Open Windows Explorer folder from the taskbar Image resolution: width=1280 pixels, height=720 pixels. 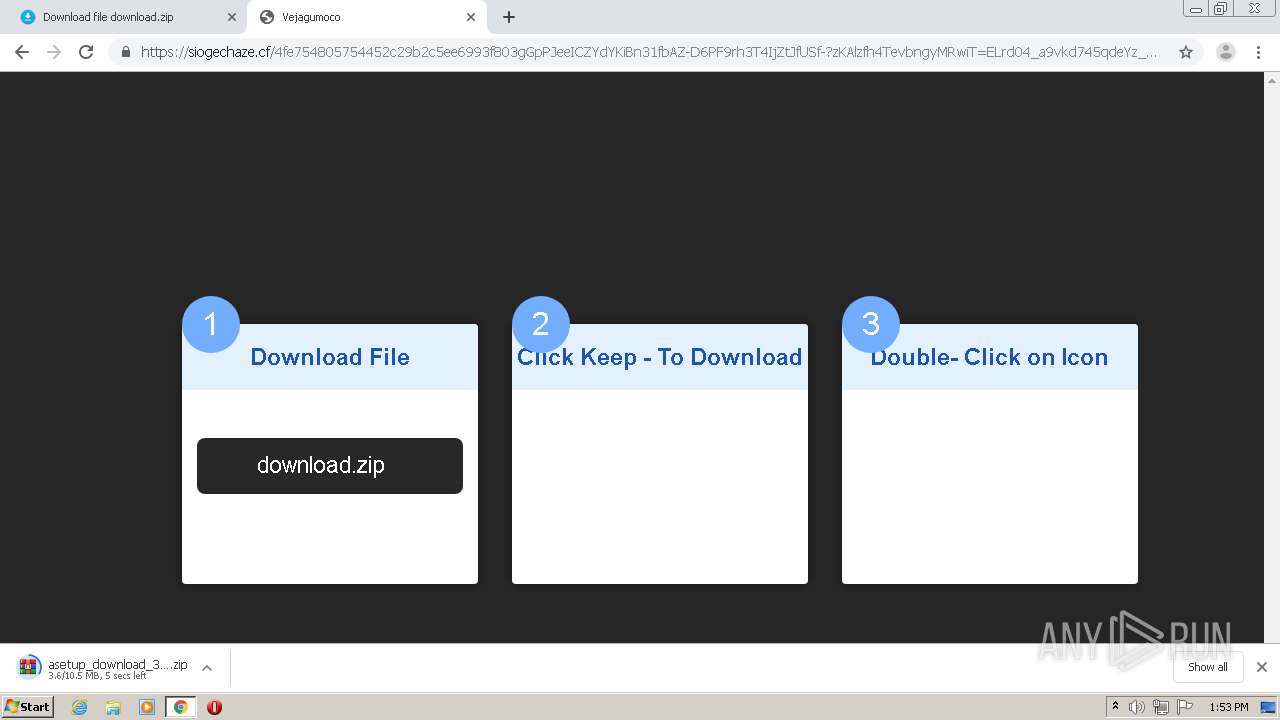coord(113,707)
